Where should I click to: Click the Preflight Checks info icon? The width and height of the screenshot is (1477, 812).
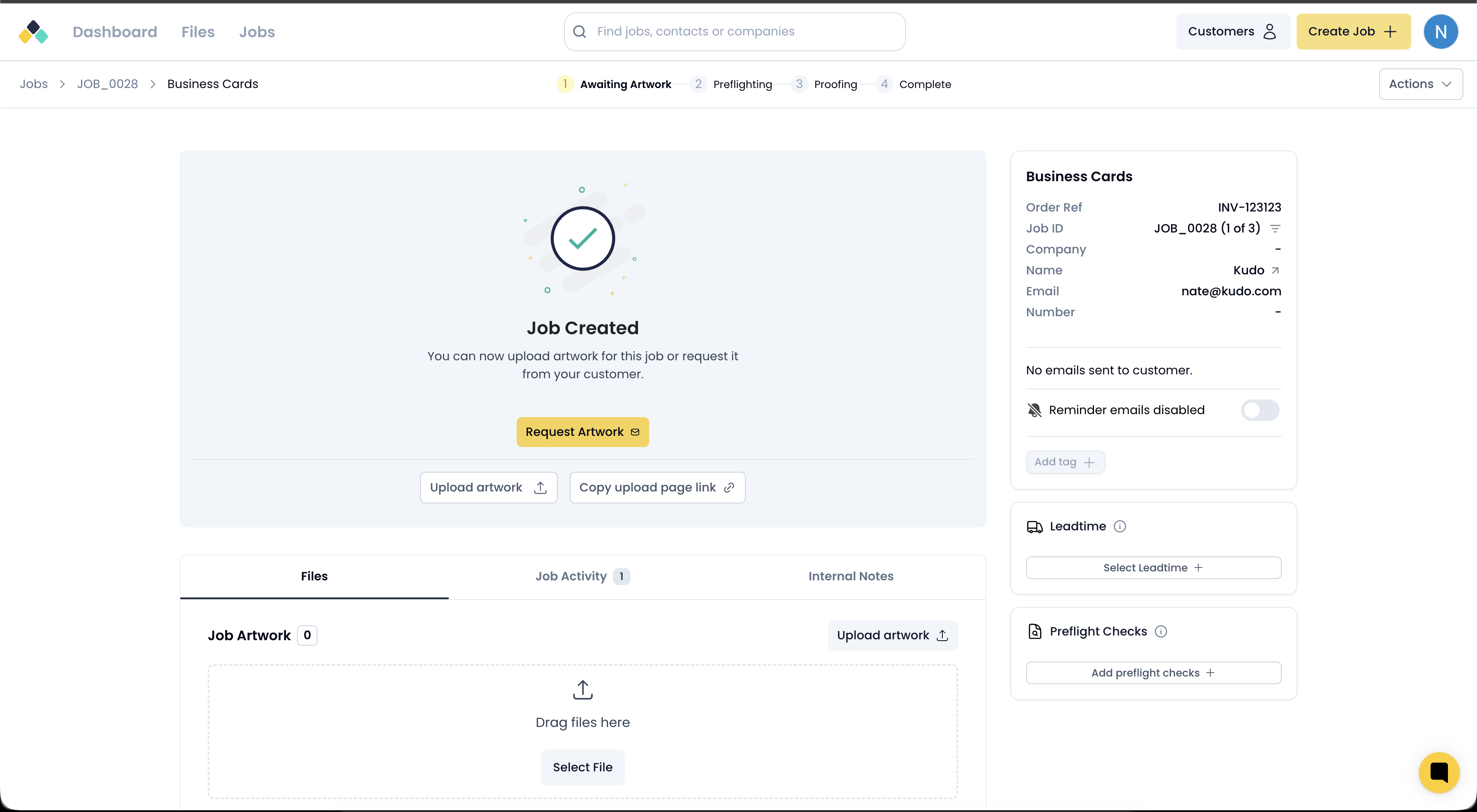click(x=1160, y=631)
